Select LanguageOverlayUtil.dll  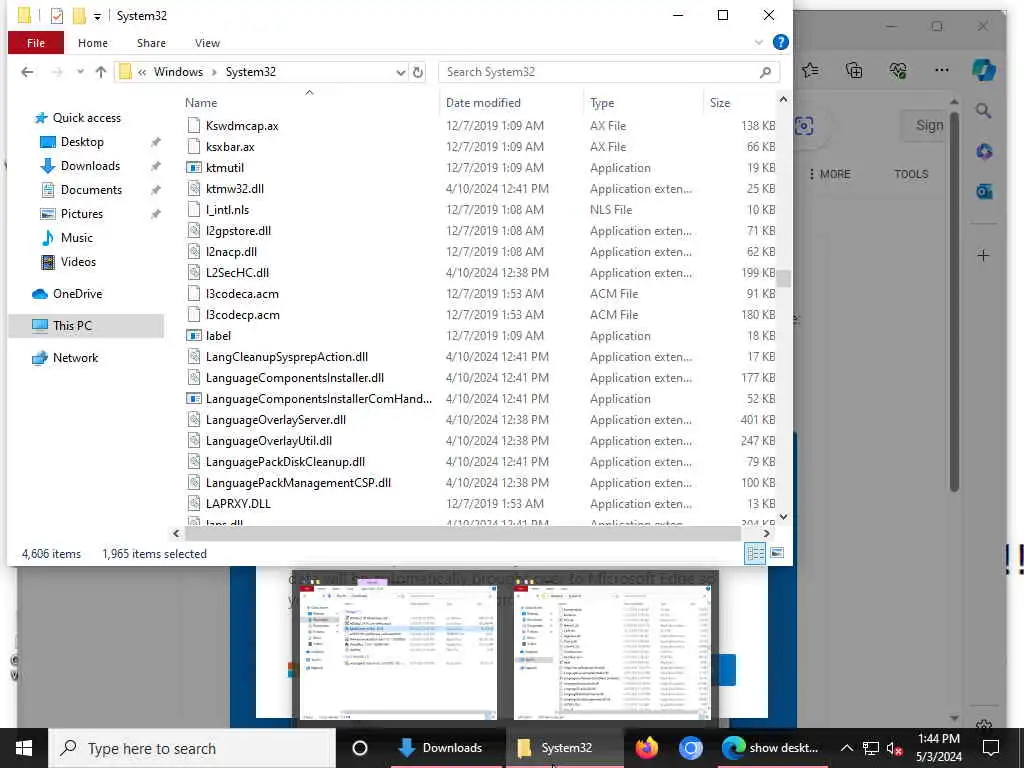point(268,441)
